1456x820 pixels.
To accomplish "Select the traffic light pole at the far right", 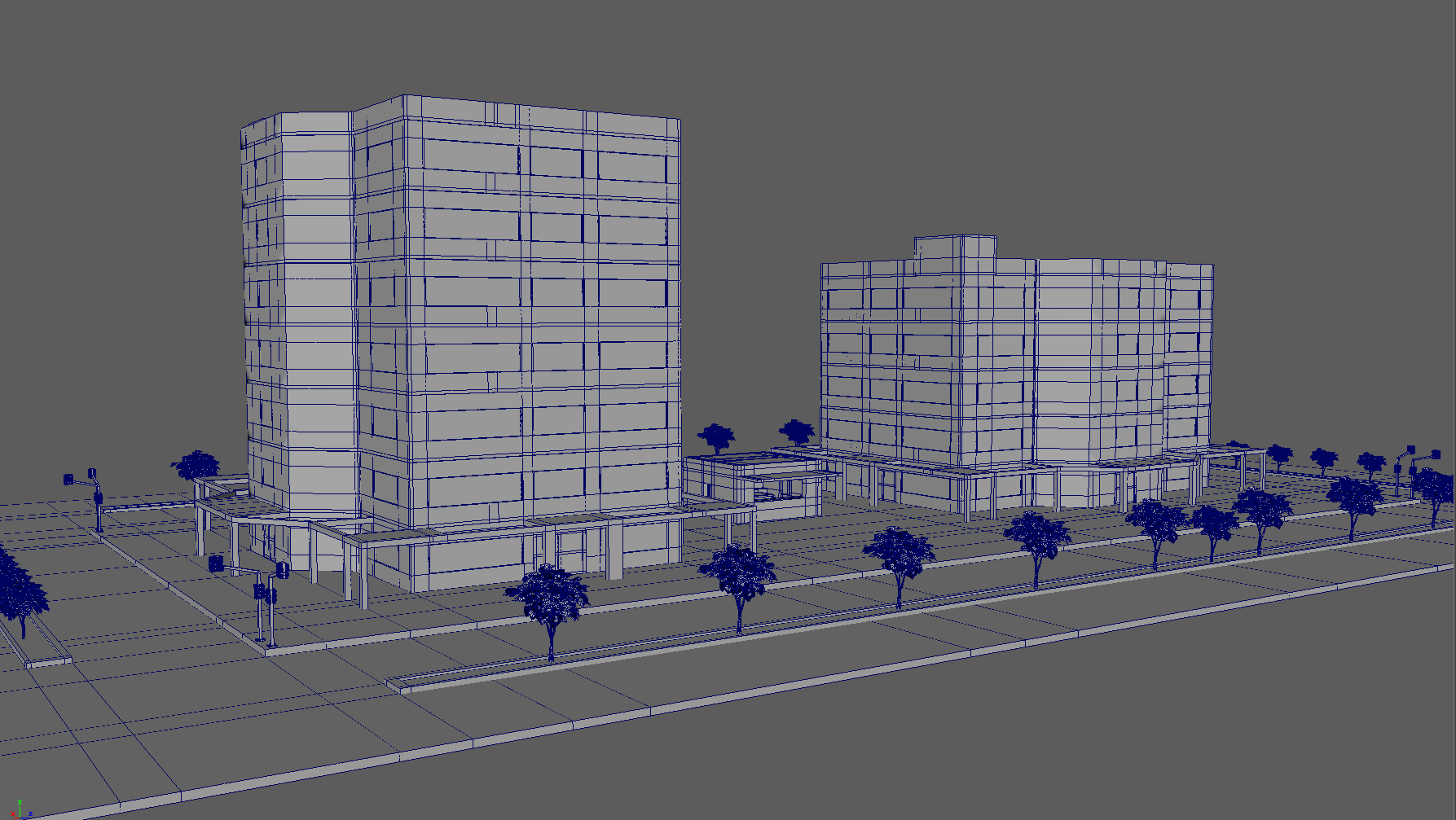I will coord(1415,471).
